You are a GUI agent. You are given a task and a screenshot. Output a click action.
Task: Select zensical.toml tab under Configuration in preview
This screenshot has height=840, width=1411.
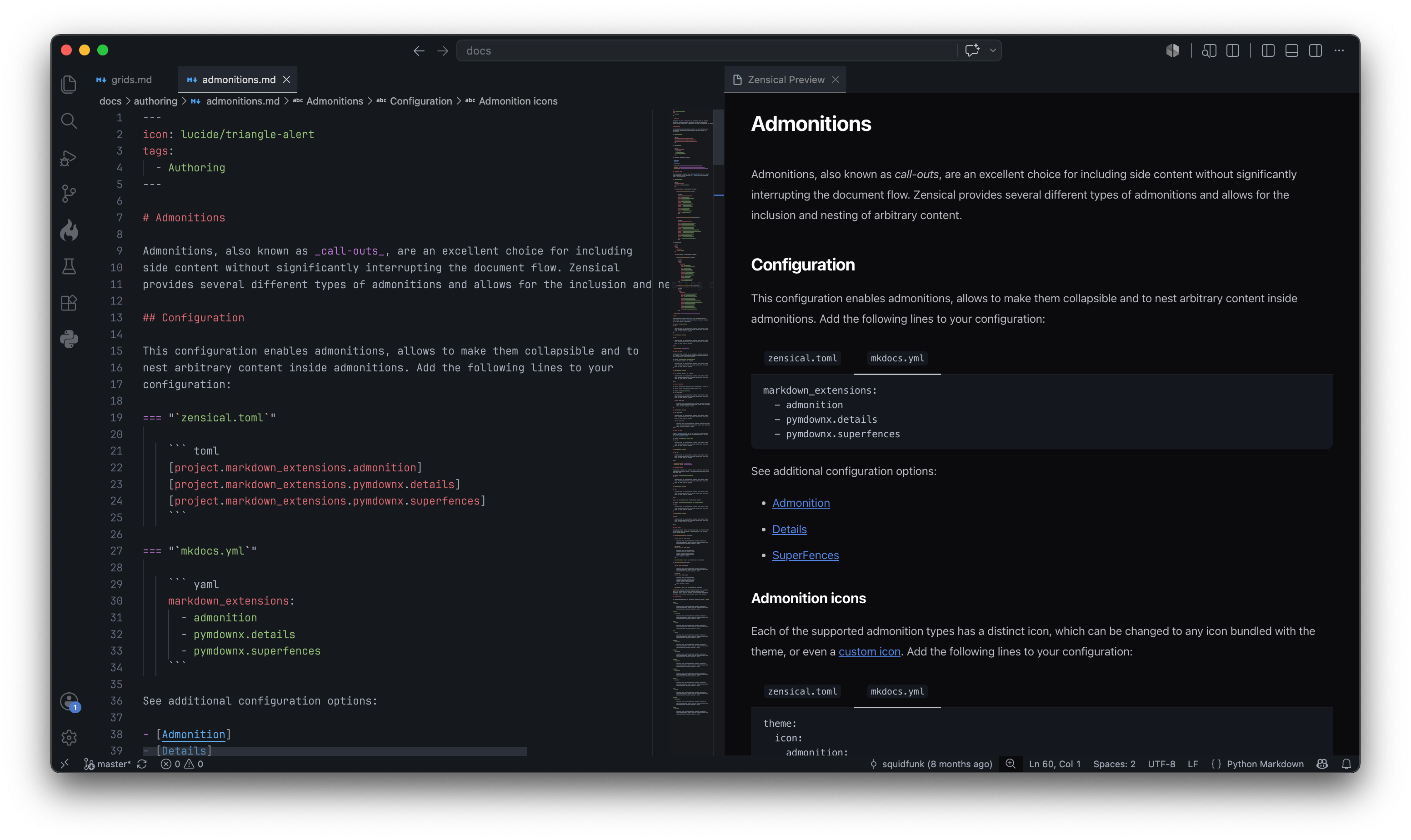802,358
